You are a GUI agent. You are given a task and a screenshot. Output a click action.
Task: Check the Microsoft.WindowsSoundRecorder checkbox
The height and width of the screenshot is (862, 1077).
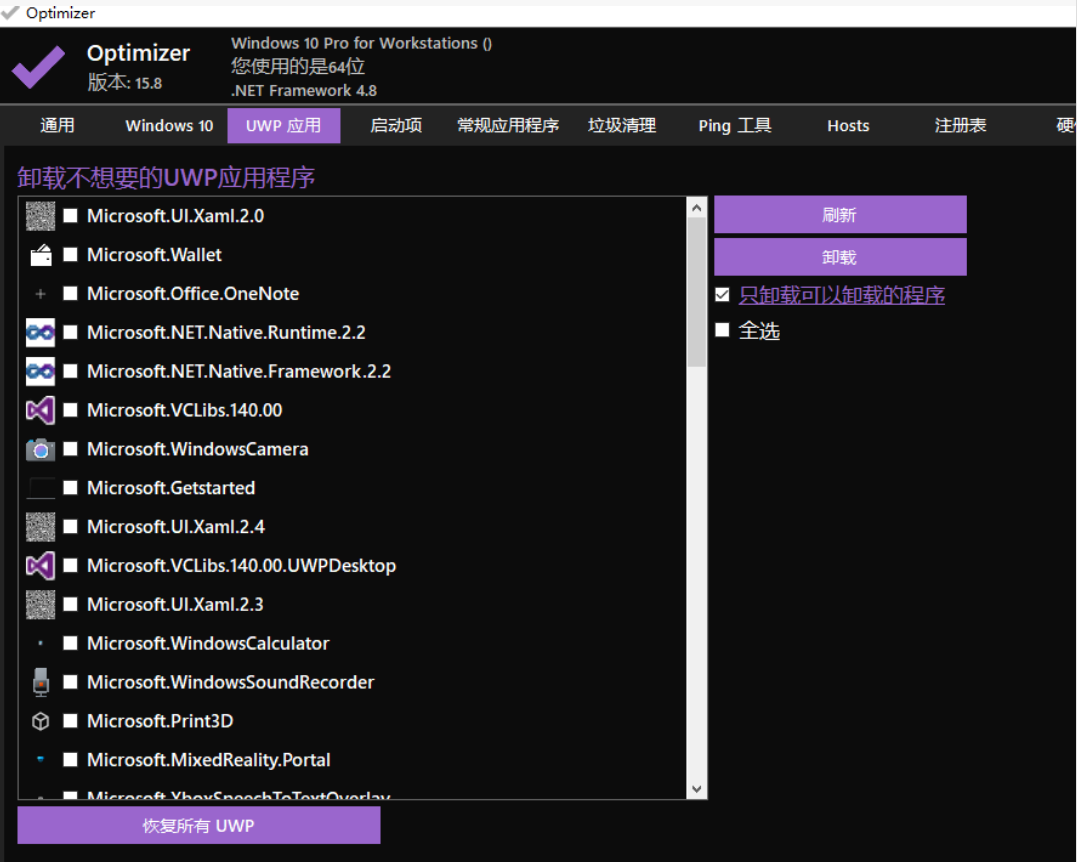[x=70, y=682]
